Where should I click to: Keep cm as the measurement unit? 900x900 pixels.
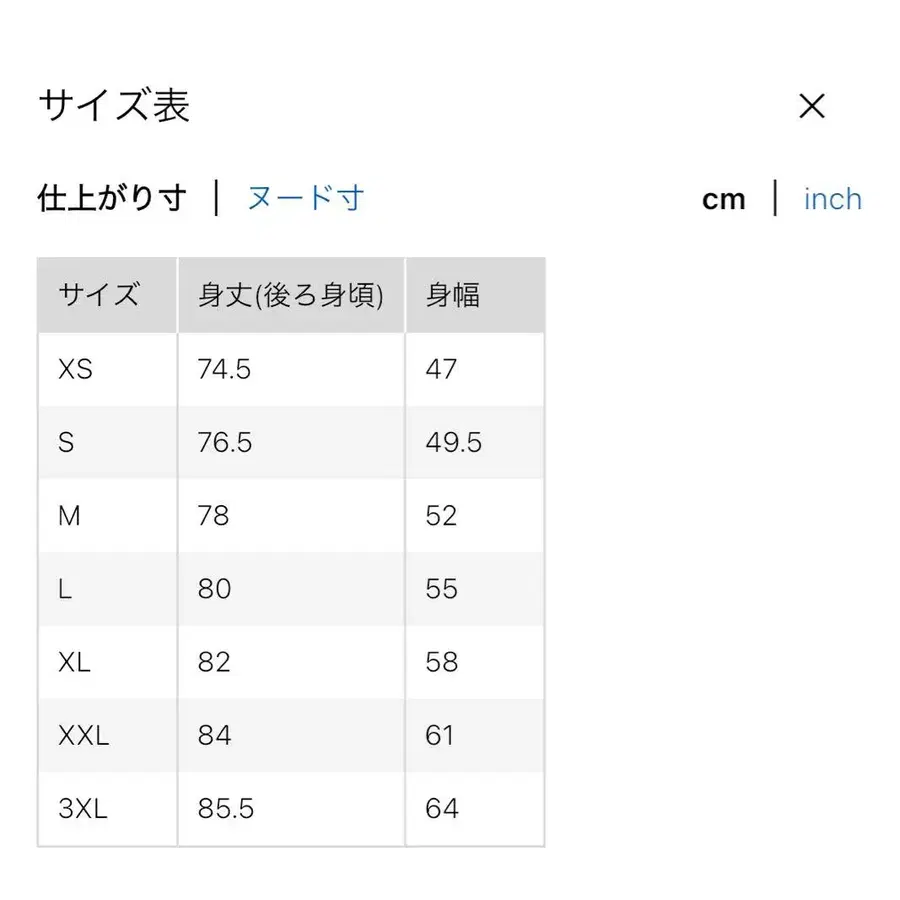(x=723, y=199)
